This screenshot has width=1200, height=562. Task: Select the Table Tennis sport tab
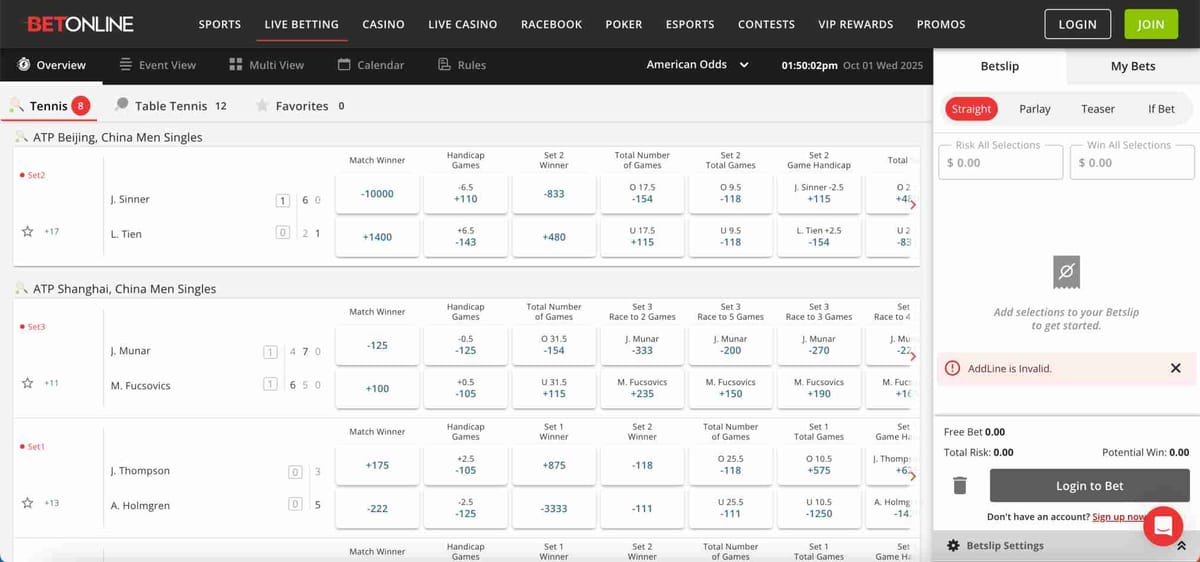171,106
